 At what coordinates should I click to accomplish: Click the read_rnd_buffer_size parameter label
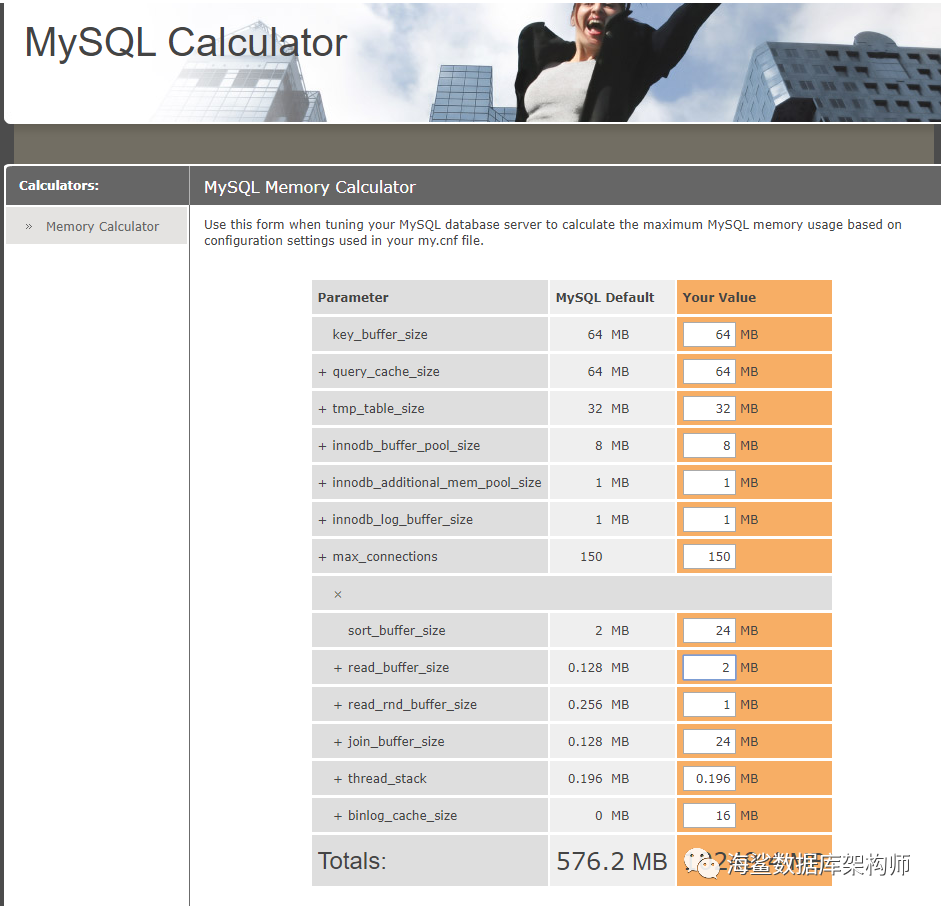click(412, 704)
